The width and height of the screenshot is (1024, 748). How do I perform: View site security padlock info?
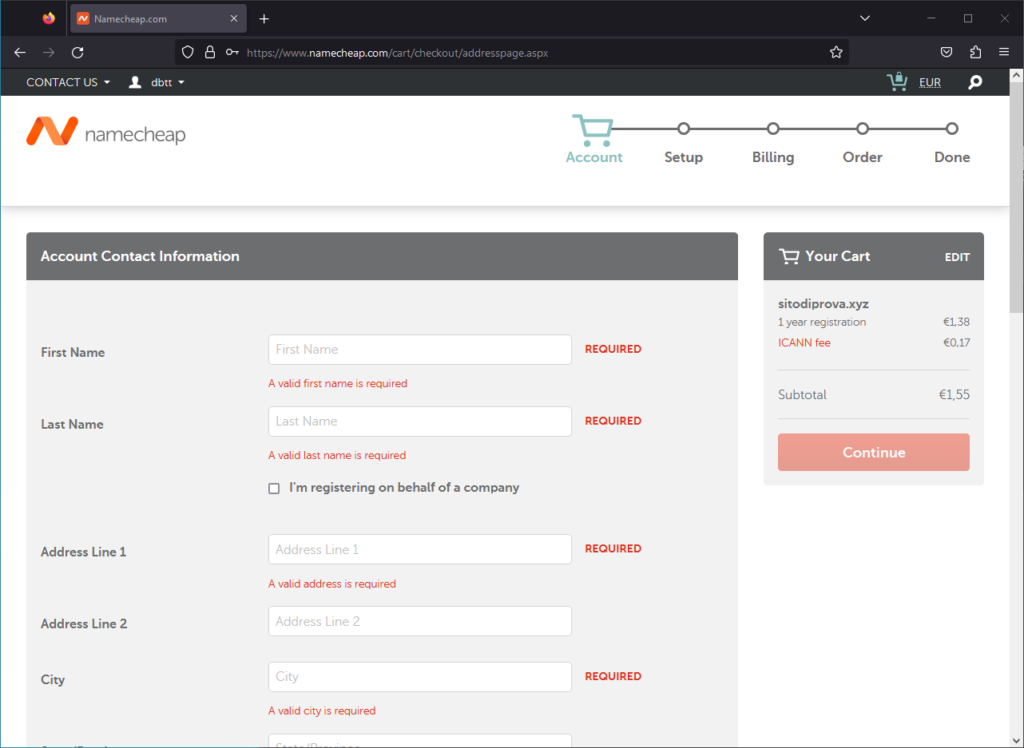[x=210, y=52]
